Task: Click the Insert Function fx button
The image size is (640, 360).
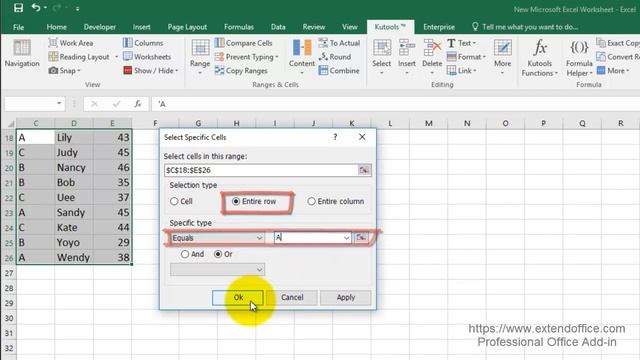Action: (x=138, y=104)
